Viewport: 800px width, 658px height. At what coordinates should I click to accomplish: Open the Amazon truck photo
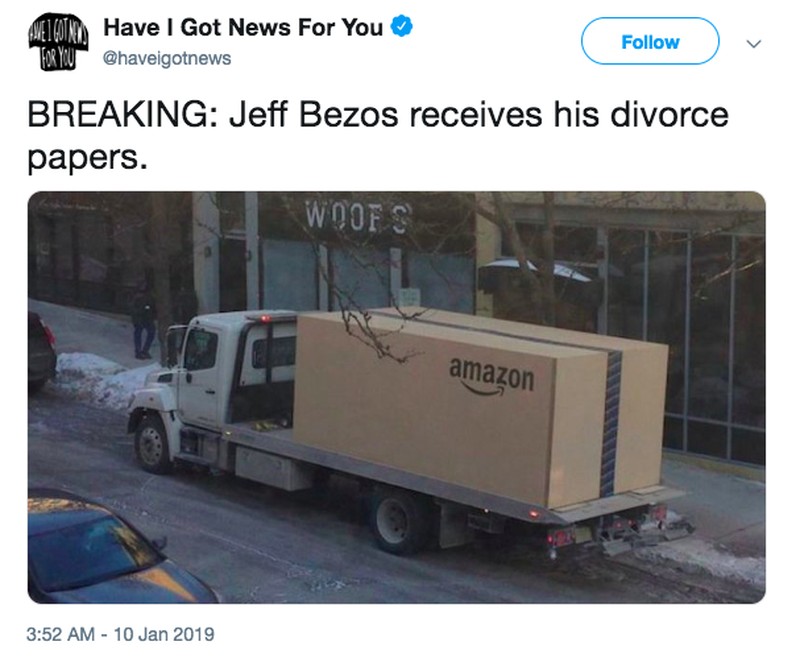point(396,397)
